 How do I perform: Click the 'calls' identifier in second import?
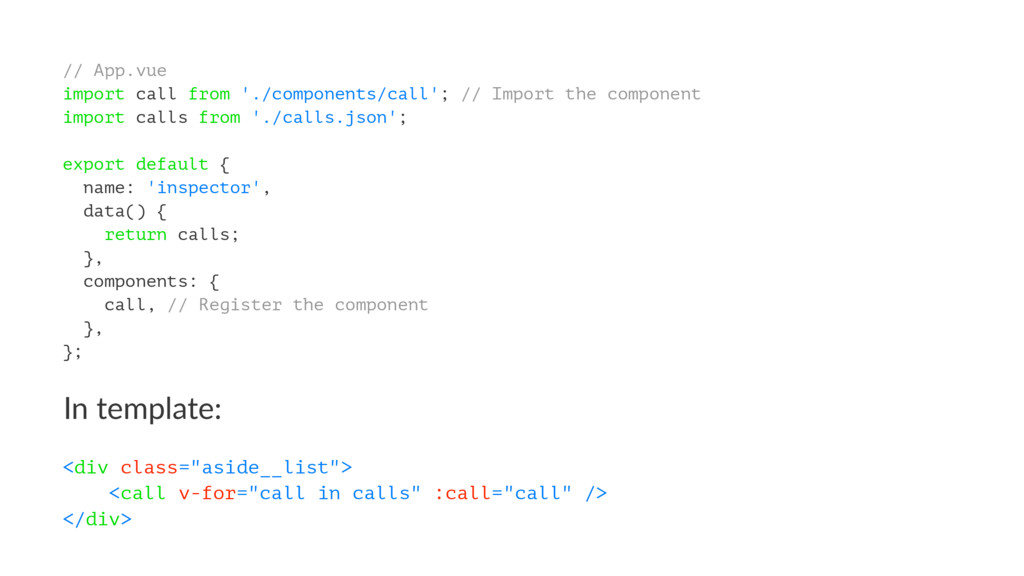coord(161,118)
